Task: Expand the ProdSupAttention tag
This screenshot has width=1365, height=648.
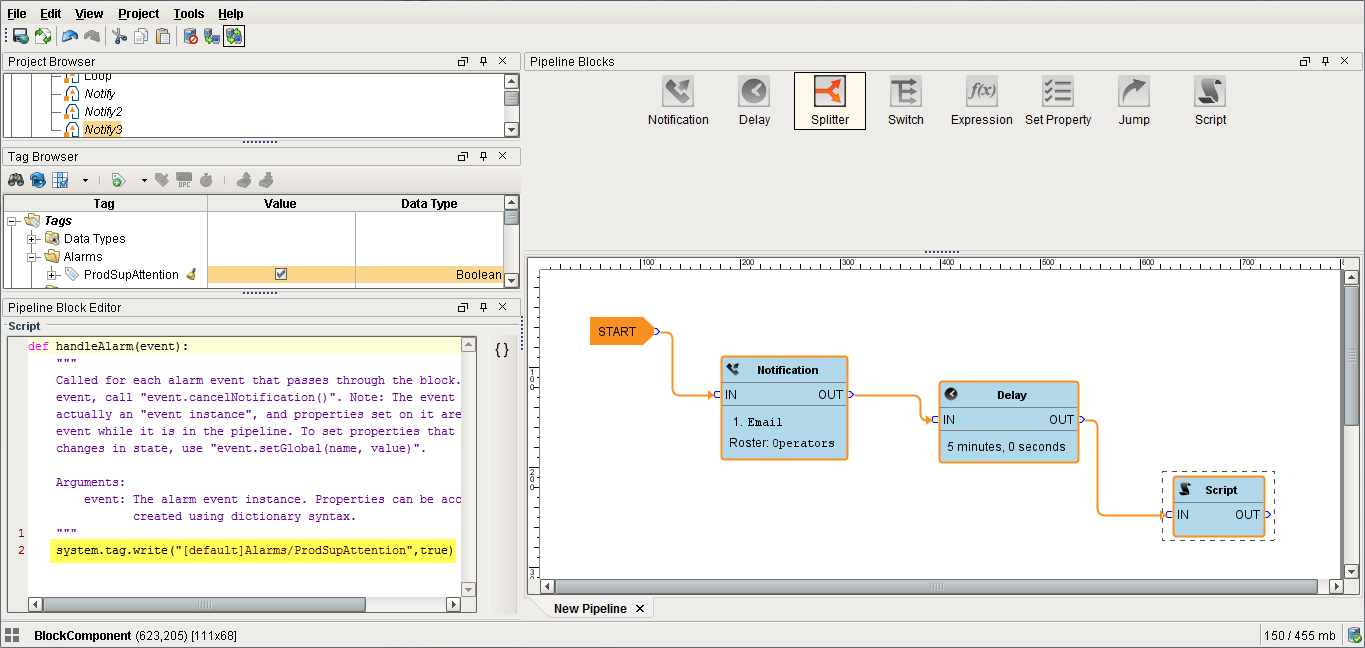Action: (52, 275)
